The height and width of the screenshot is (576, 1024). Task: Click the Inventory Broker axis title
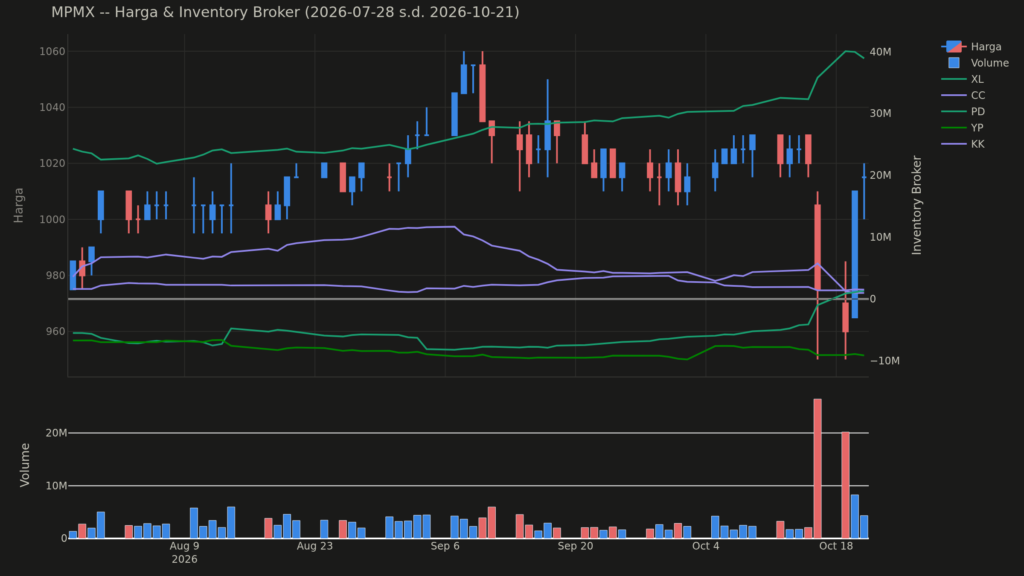pos(916,205)
